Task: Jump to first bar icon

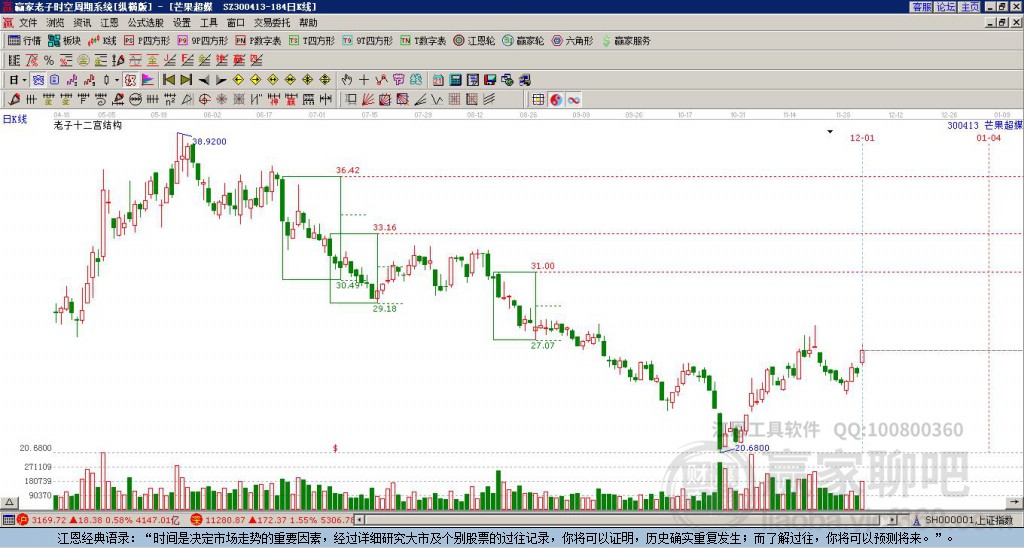Action: click(x=168, y=80)
